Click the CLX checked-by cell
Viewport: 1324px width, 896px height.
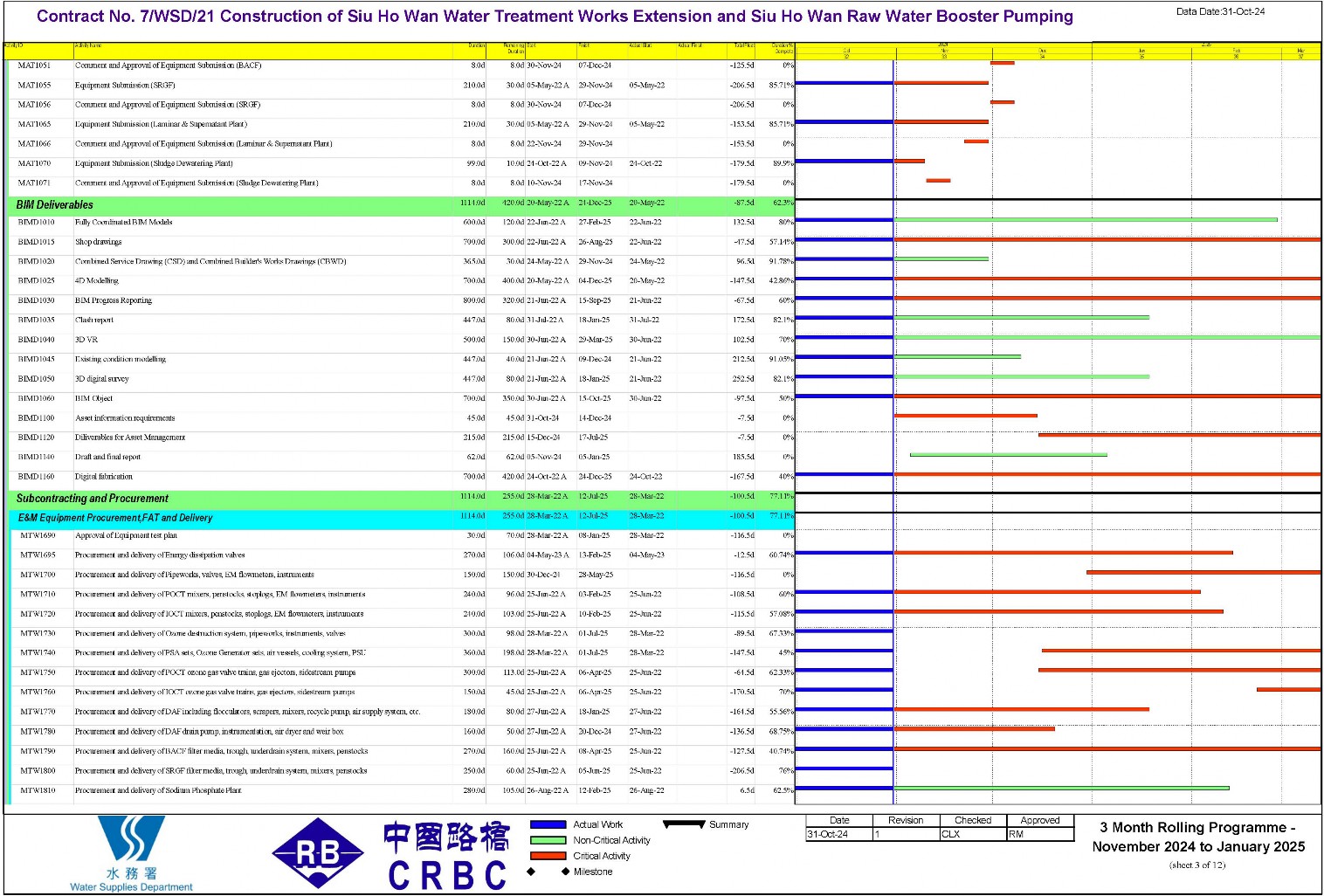[973, 834]
